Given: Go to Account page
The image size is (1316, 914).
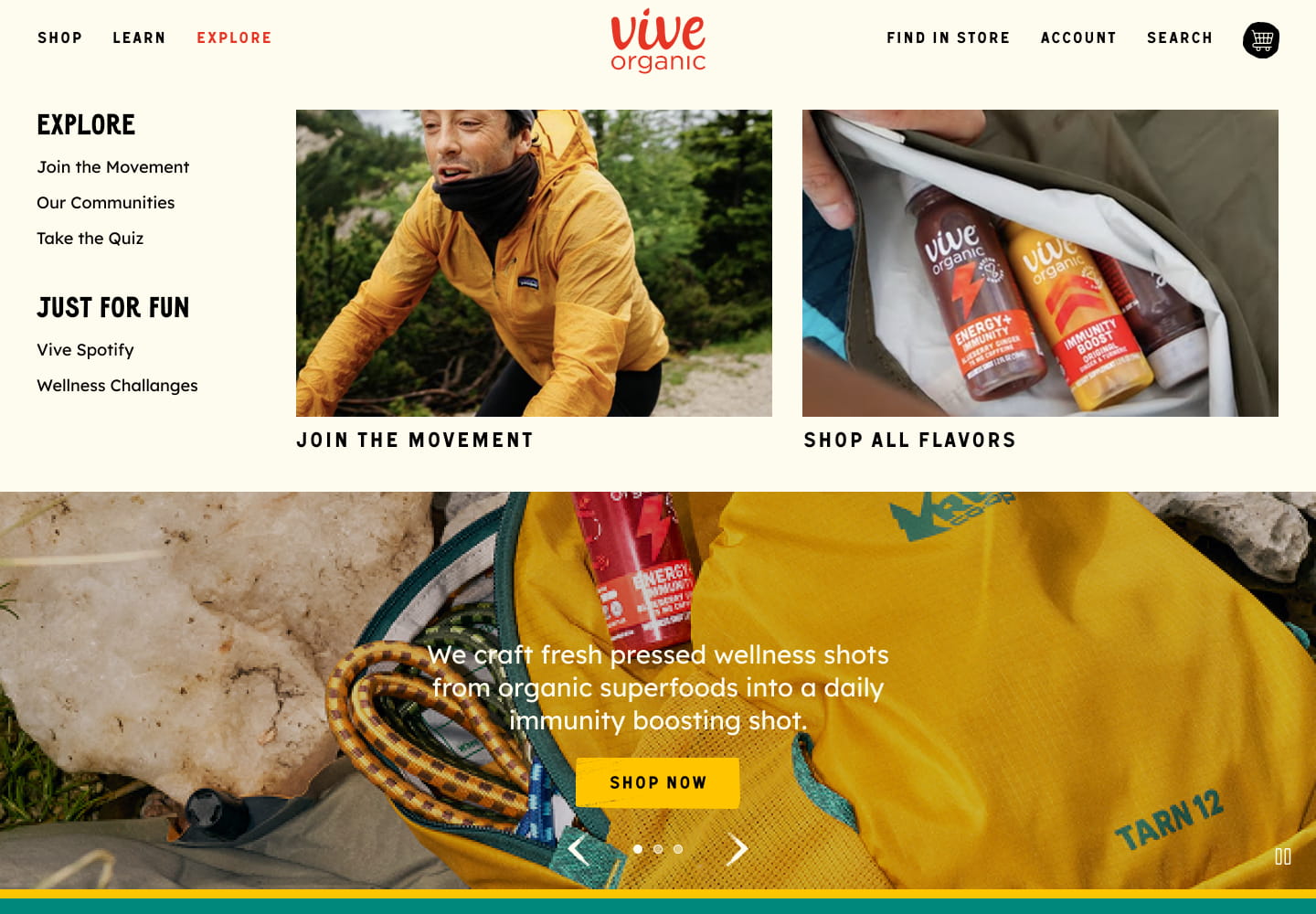Looking at the screenshot, I should 1078,37.
